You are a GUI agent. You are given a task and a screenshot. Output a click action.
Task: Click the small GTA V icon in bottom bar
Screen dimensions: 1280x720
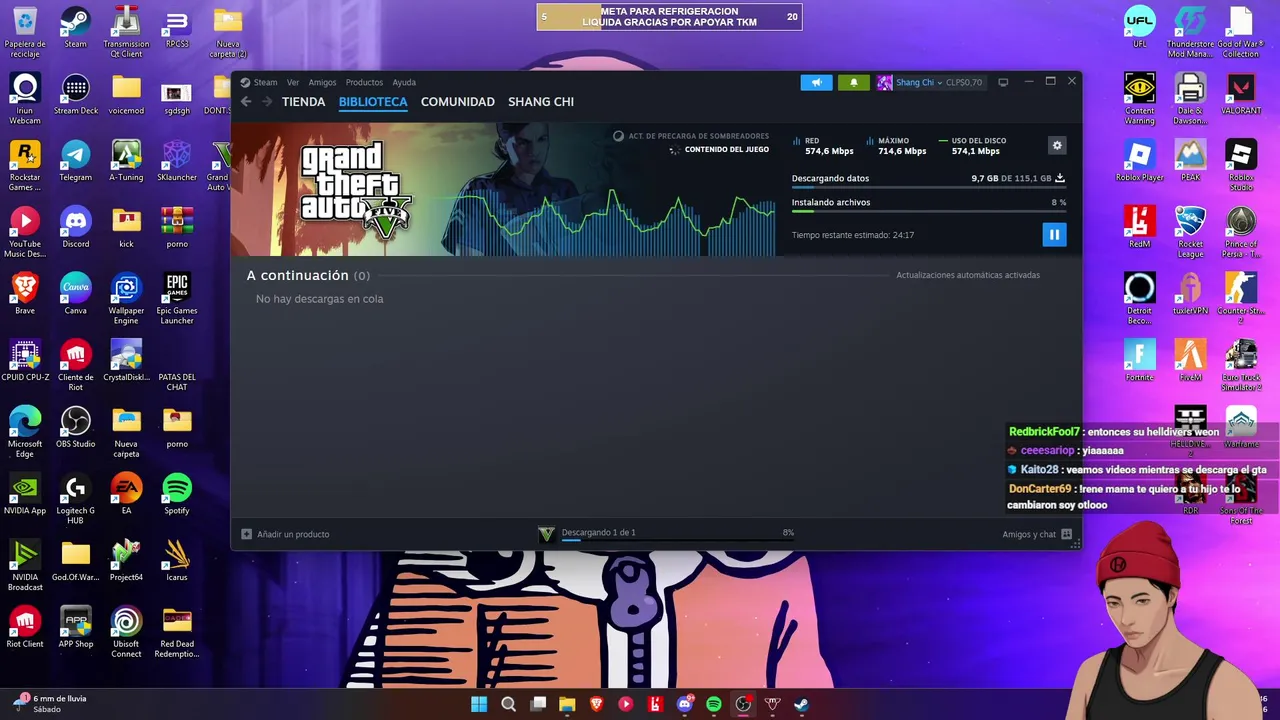click(x=546, y=535)
